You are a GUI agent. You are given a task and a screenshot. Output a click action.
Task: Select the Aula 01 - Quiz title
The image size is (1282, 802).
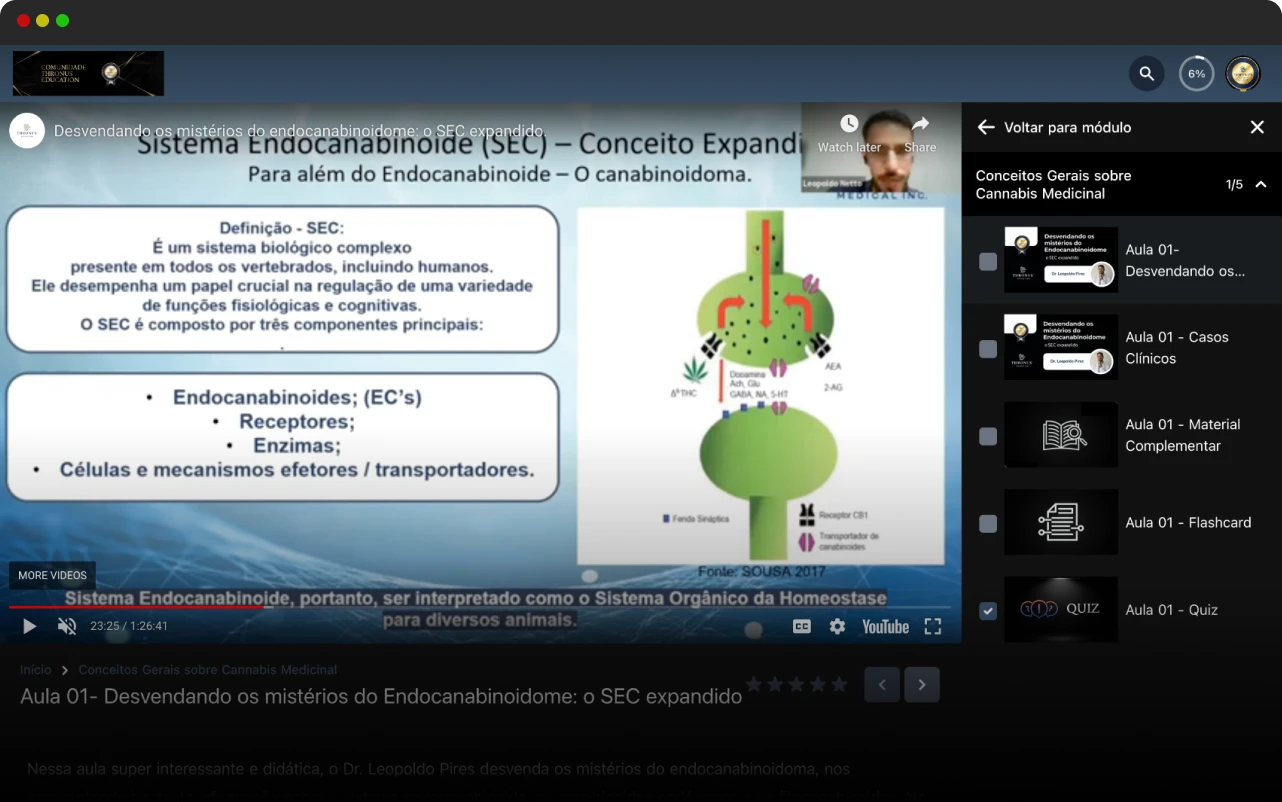[1171, 610]
